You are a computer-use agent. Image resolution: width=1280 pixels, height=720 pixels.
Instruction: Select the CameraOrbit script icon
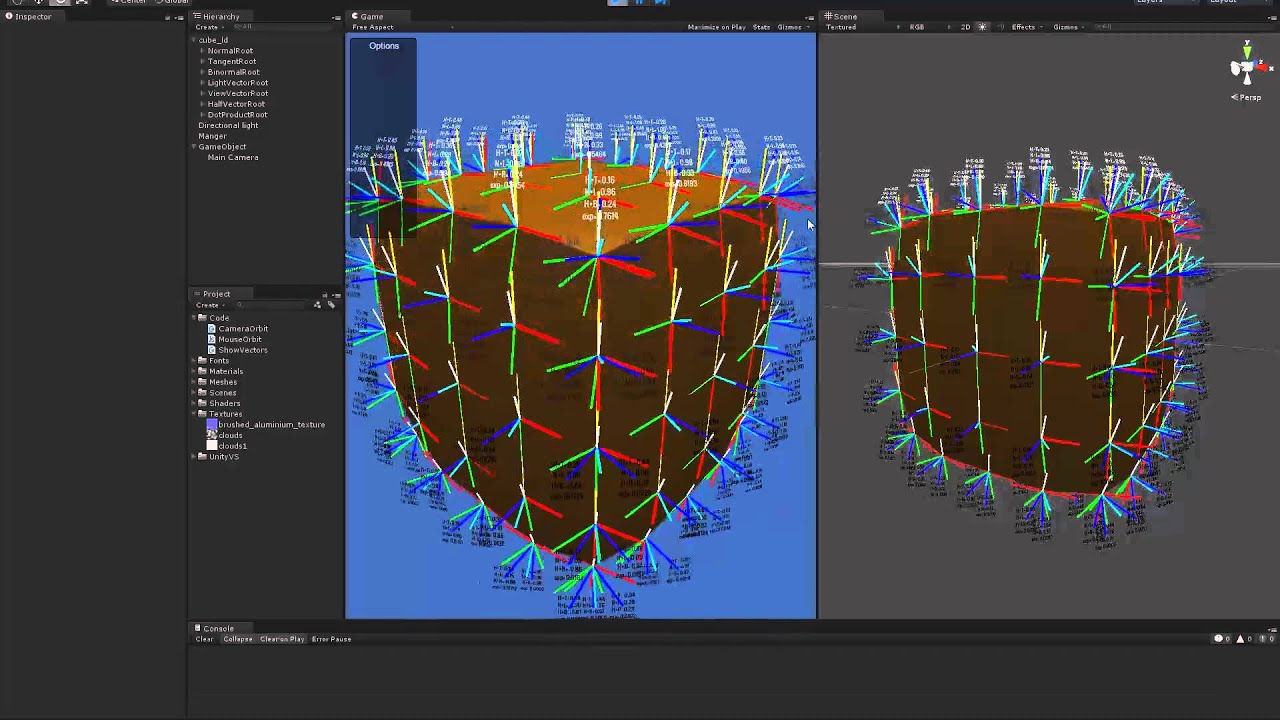click(x=212, y=329)
